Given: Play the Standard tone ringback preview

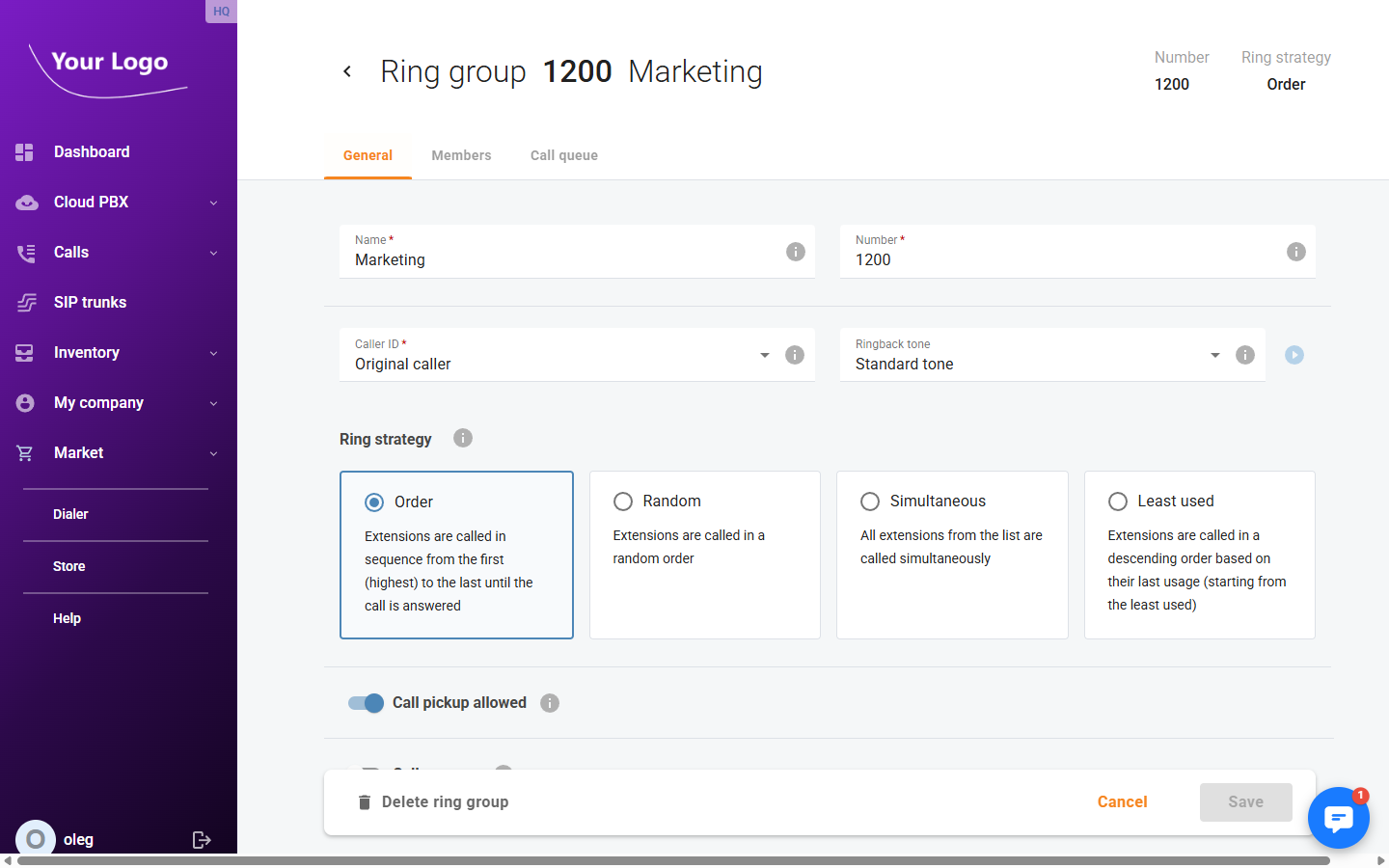Looking at the screenshot, I should click(x=1294, y=355).
